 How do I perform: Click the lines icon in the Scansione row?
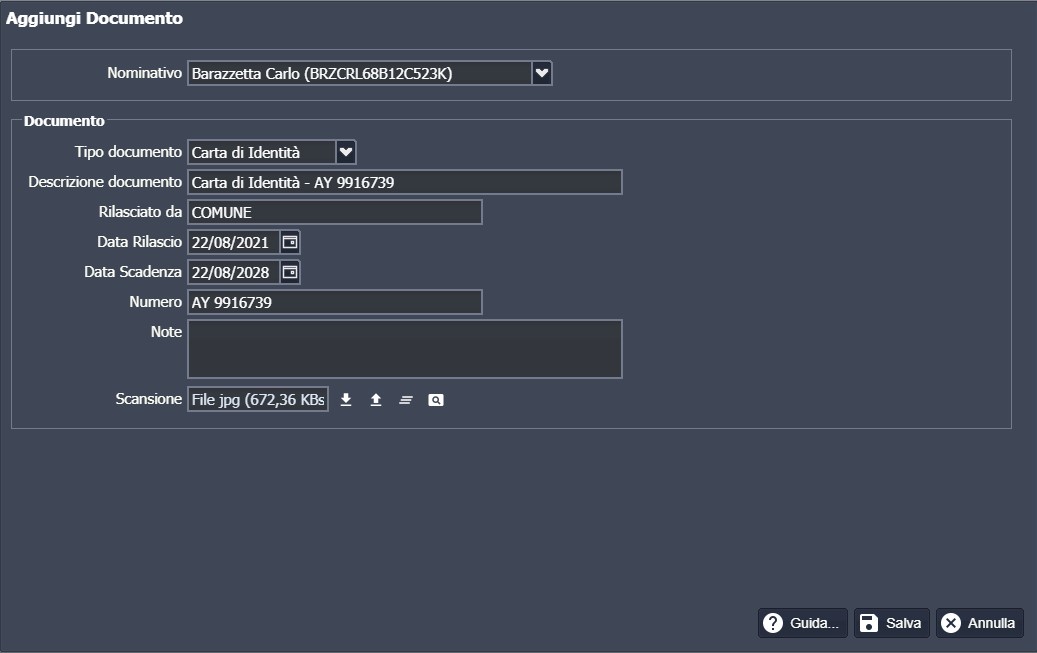click(x=405, y=400)
